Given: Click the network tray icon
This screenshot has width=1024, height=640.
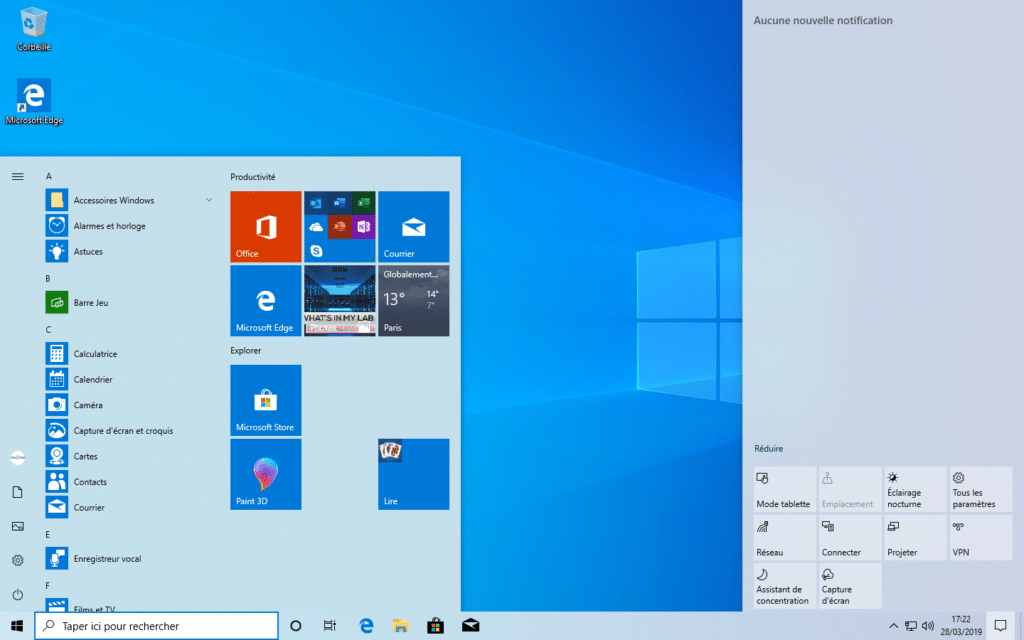Looking at the screenshot, I should pyautogui.click(x=910, y=626).
